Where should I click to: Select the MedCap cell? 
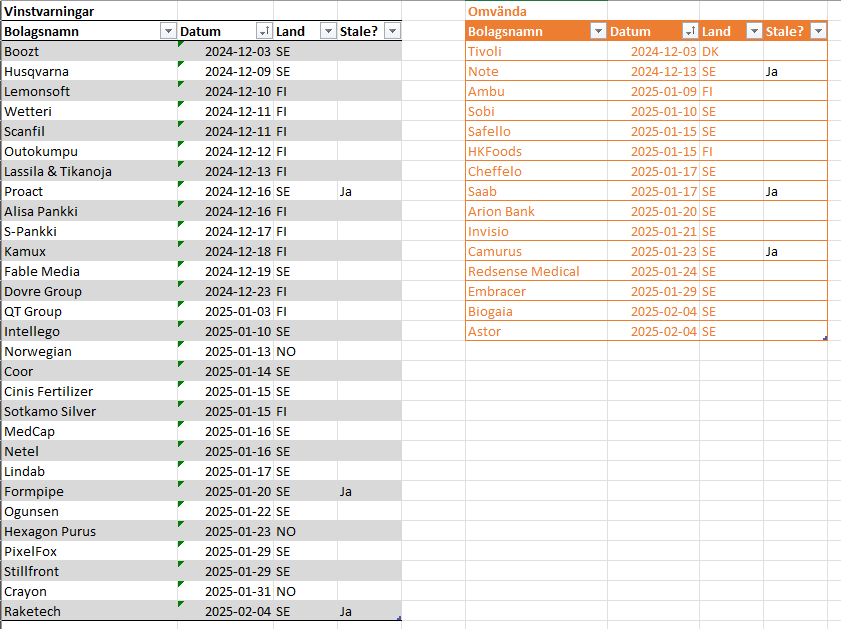pos(90,432)
